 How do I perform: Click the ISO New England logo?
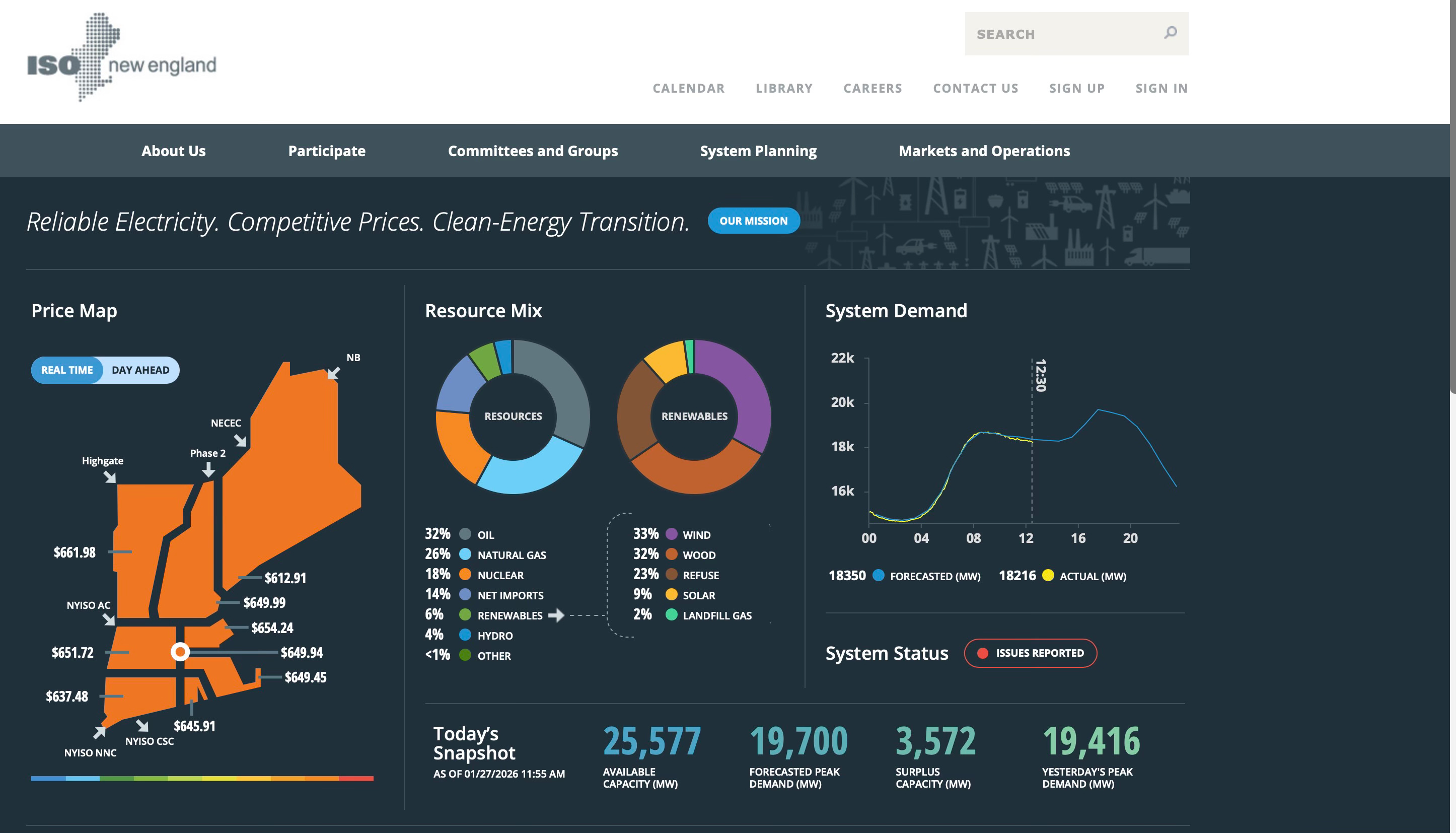[x=121, y=58]
